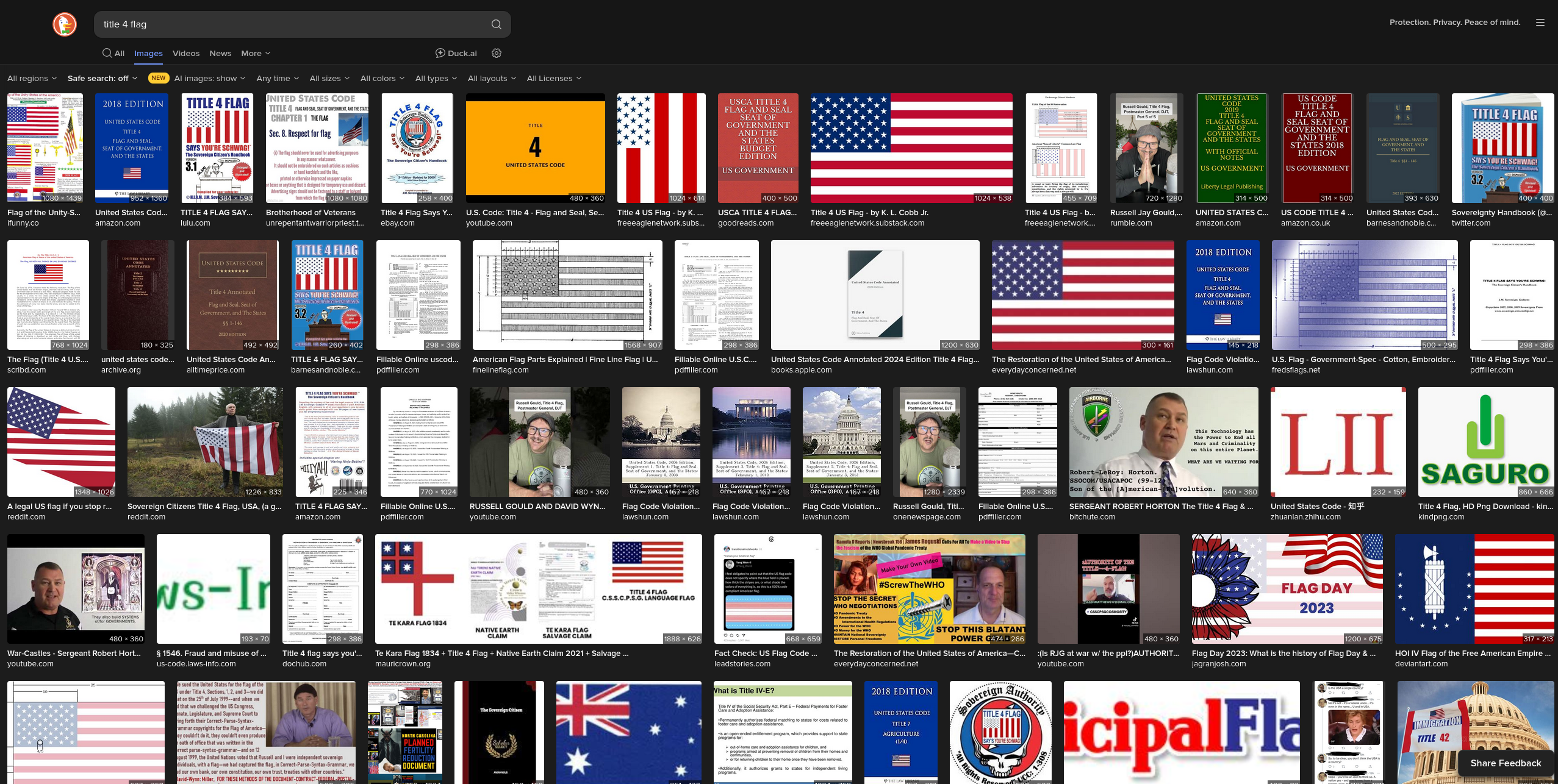Open Duck.ai chat
1558x784 pixels.
coord(456,53)
